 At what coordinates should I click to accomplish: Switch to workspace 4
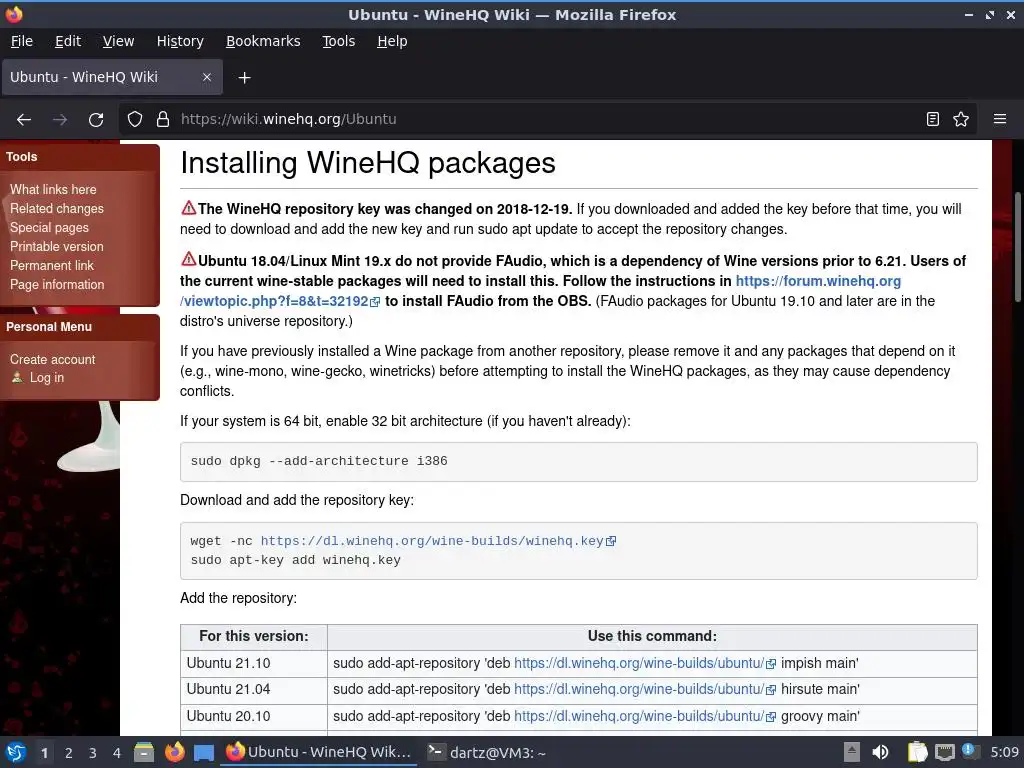tap(117, 753)
